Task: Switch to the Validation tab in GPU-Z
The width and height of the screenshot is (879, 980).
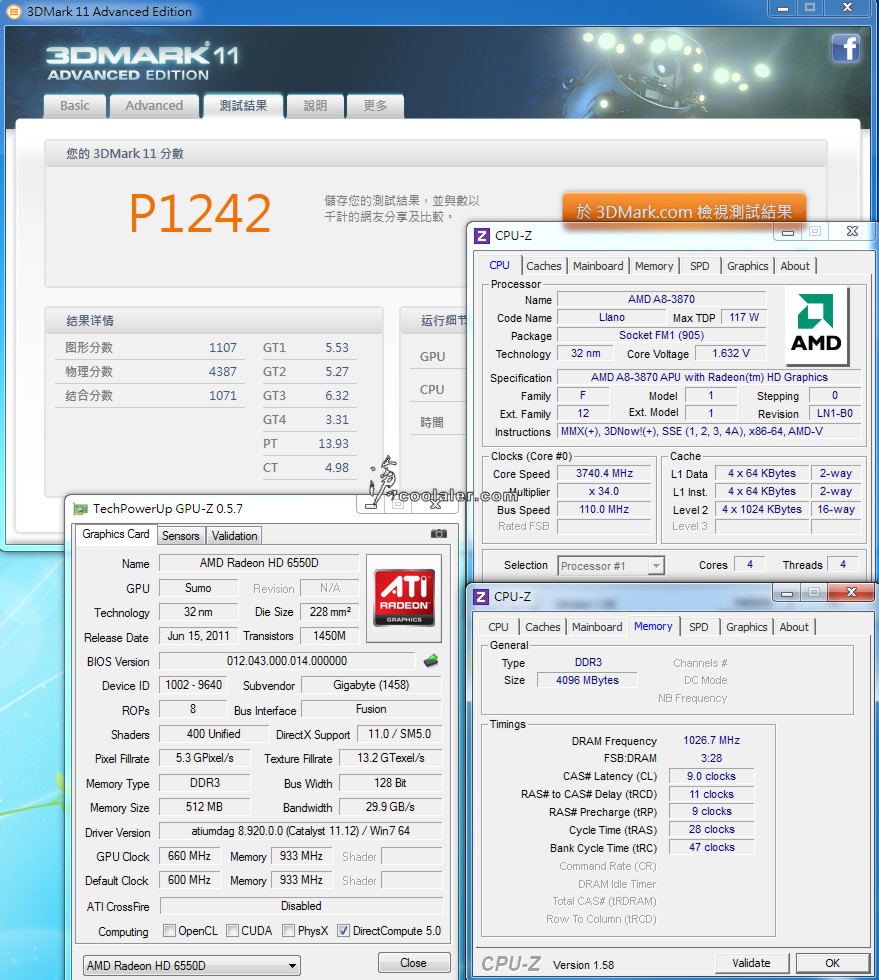Action: tap(234, 536)
